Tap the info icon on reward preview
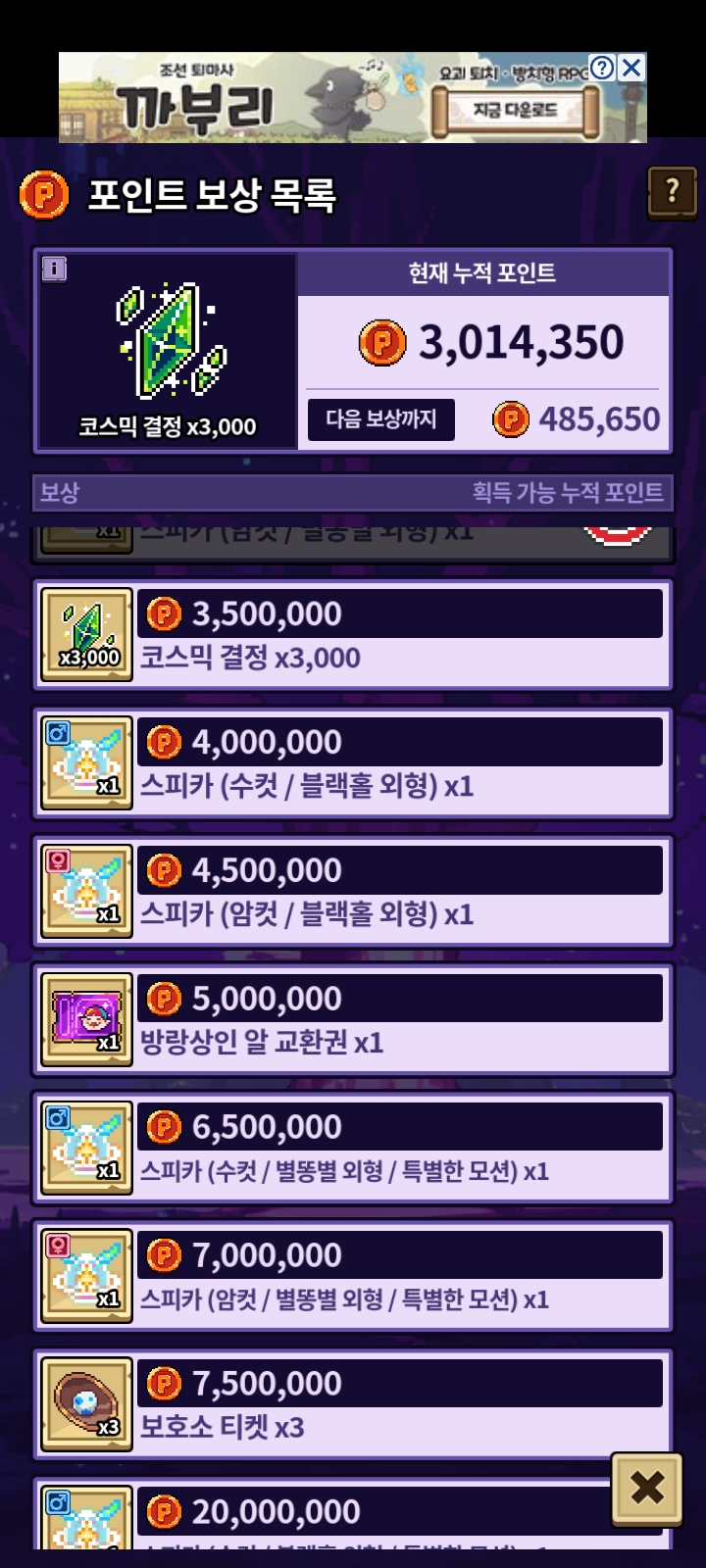The height and width of the screenshot is (1568, 706). click(x=55, y=269)
